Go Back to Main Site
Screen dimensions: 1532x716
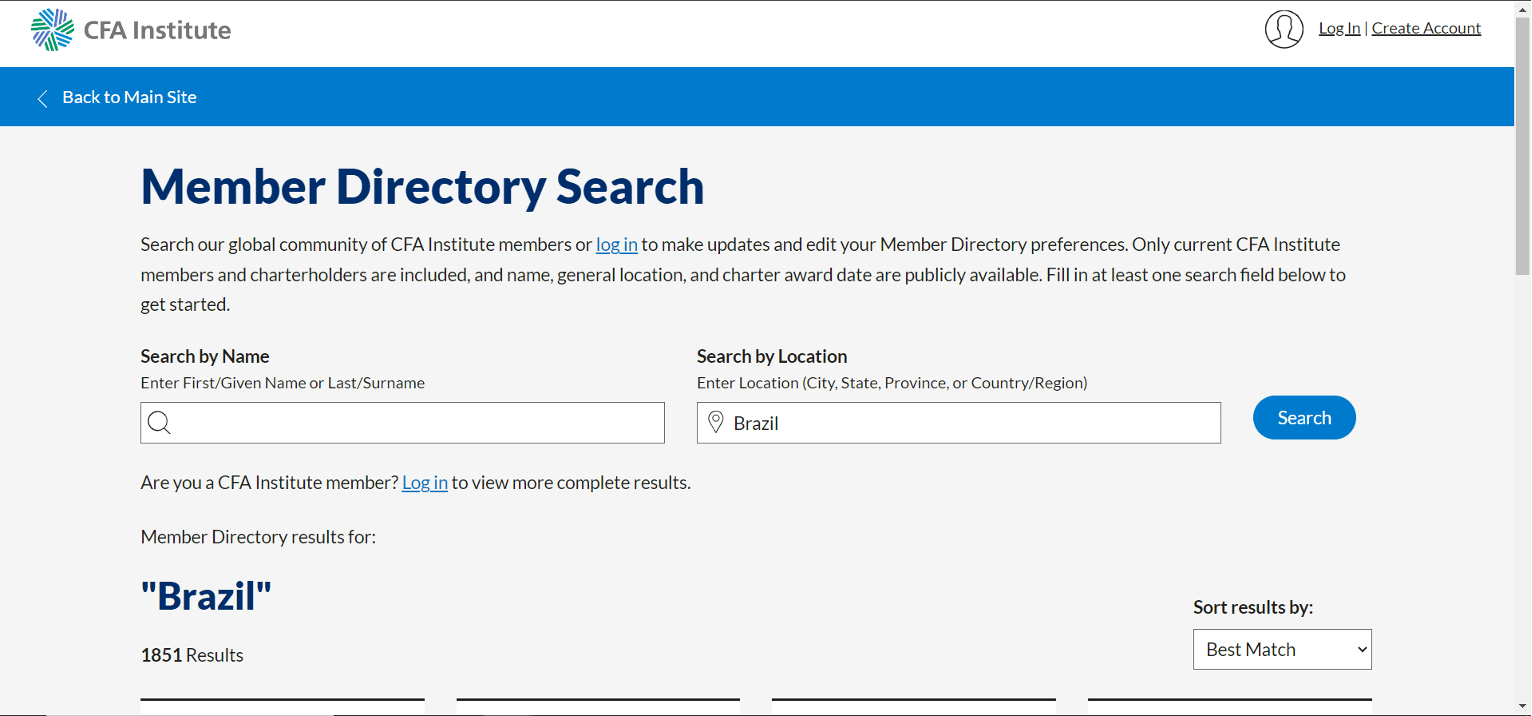[129, 97]
